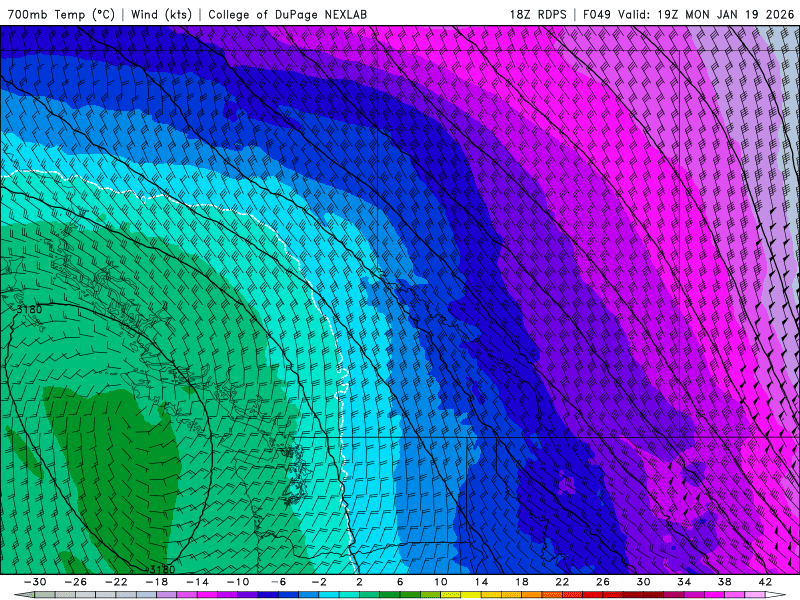Click the -6 color scale label
Viewport: 800px width, 600px height.
pyautogui.click(x=279, y=582)
